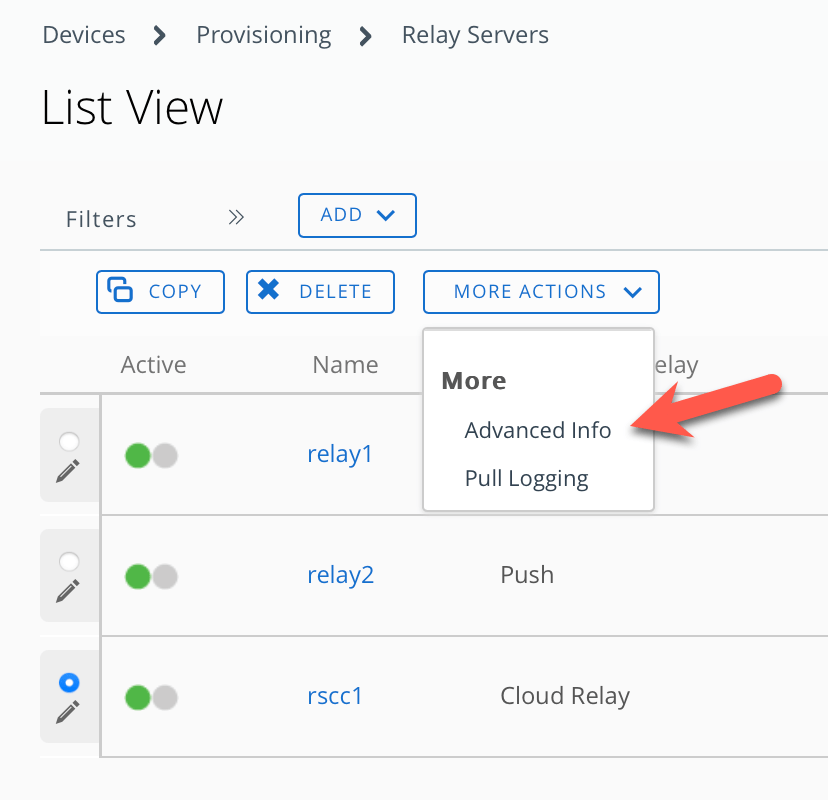Viewport: 828px width, 800px height.
Task: Expand filters with the double chevron icon
Action: (236, 217)
